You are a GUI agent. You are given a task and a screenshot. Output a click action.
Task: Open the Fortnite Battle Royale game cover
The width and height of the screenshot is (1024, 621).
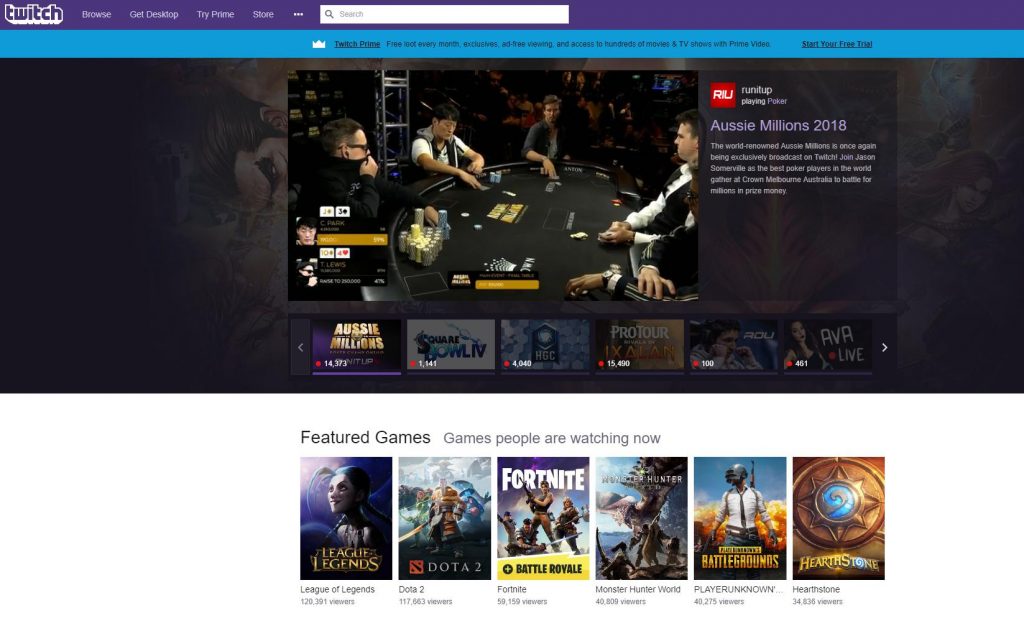click(543, 518)
